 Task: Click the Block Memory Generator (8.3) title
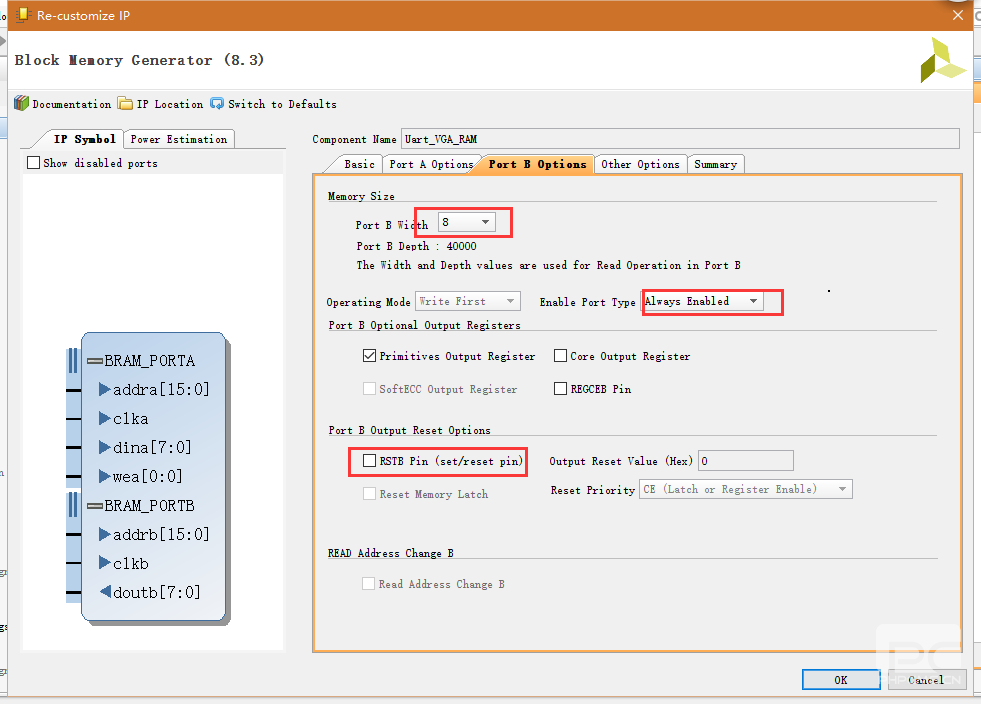pyautogui.click(x=139, y=60)
